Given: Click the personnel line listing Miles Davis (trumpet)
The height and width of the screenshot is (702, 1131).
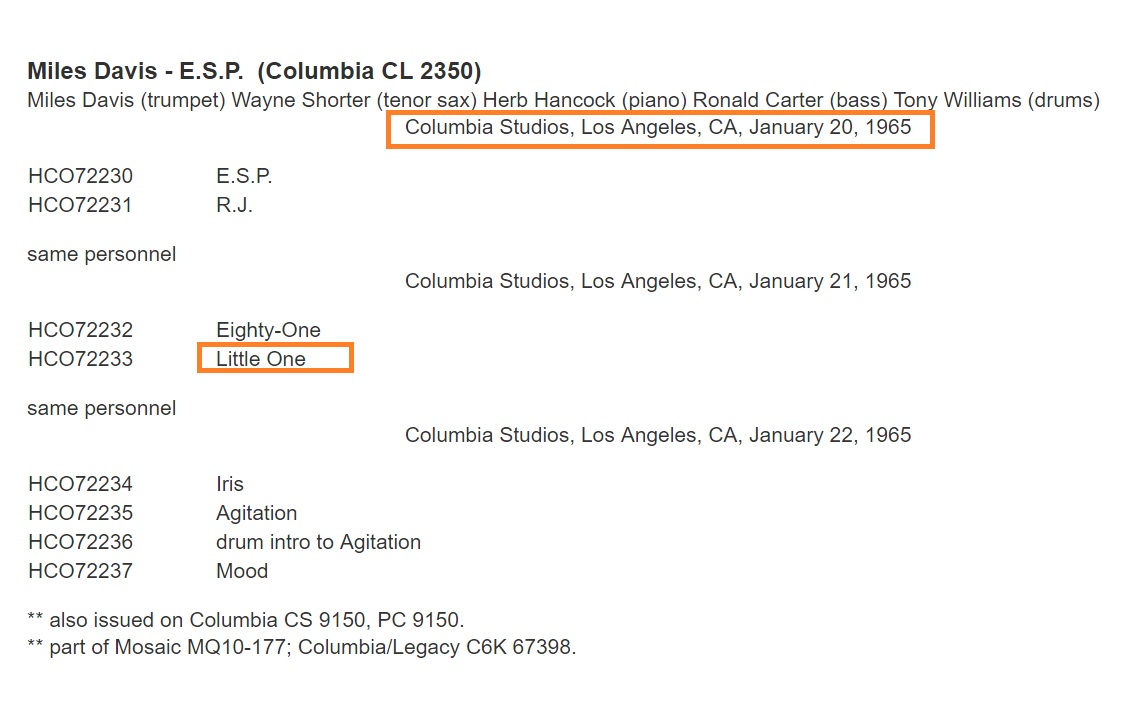Looking at the screenshot, I should coord(563,100).
